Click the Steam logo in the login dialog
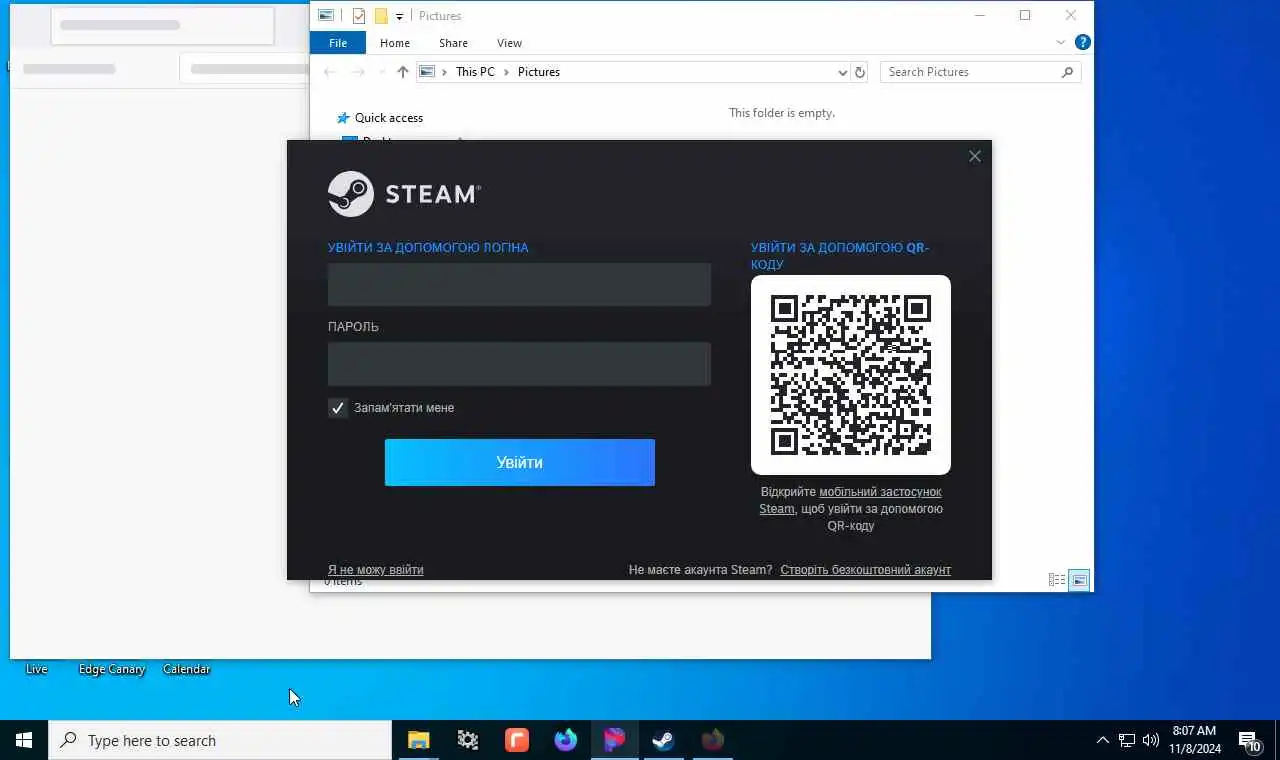This screenshot has width=1280, height=760. (404, 194)
